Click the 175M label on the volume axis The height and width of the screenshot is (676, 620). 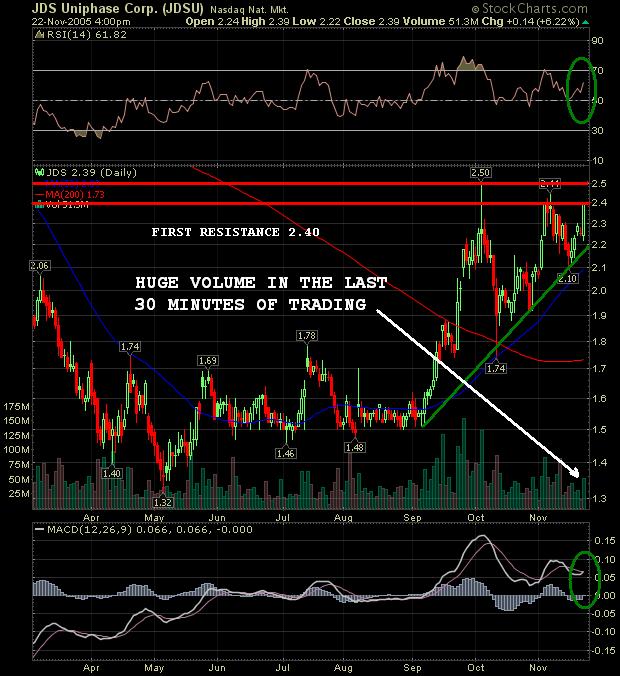[16, 406]
